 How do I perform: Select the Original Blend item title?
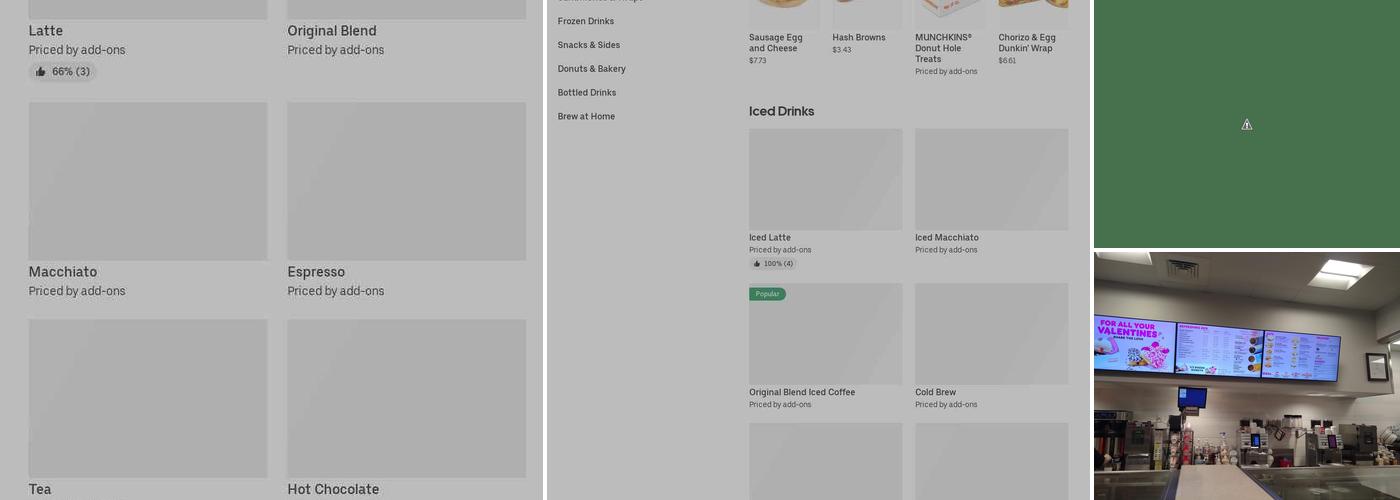point(332,31)
